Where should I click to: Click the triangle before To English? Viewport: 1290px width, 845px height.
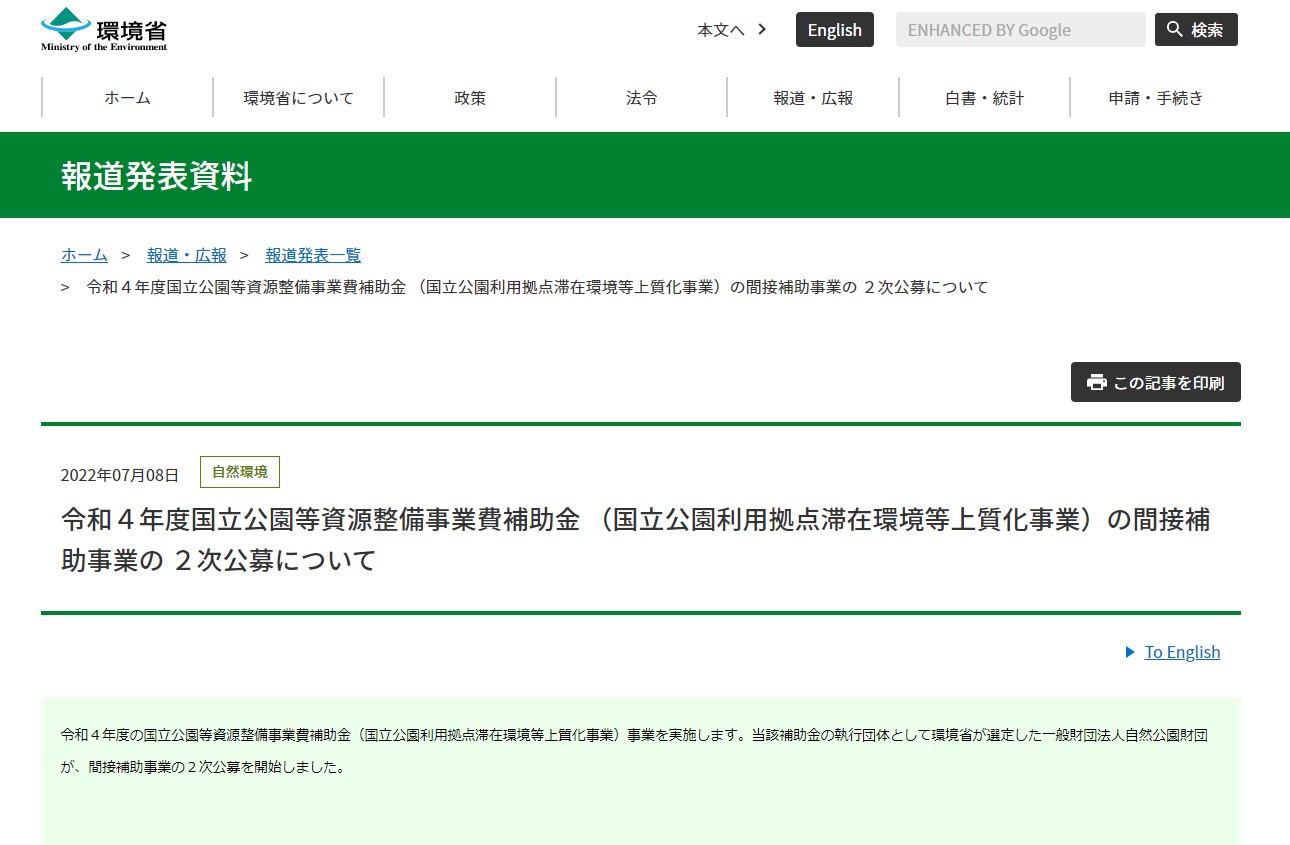pyautogui.click(x=1129, y=652)
